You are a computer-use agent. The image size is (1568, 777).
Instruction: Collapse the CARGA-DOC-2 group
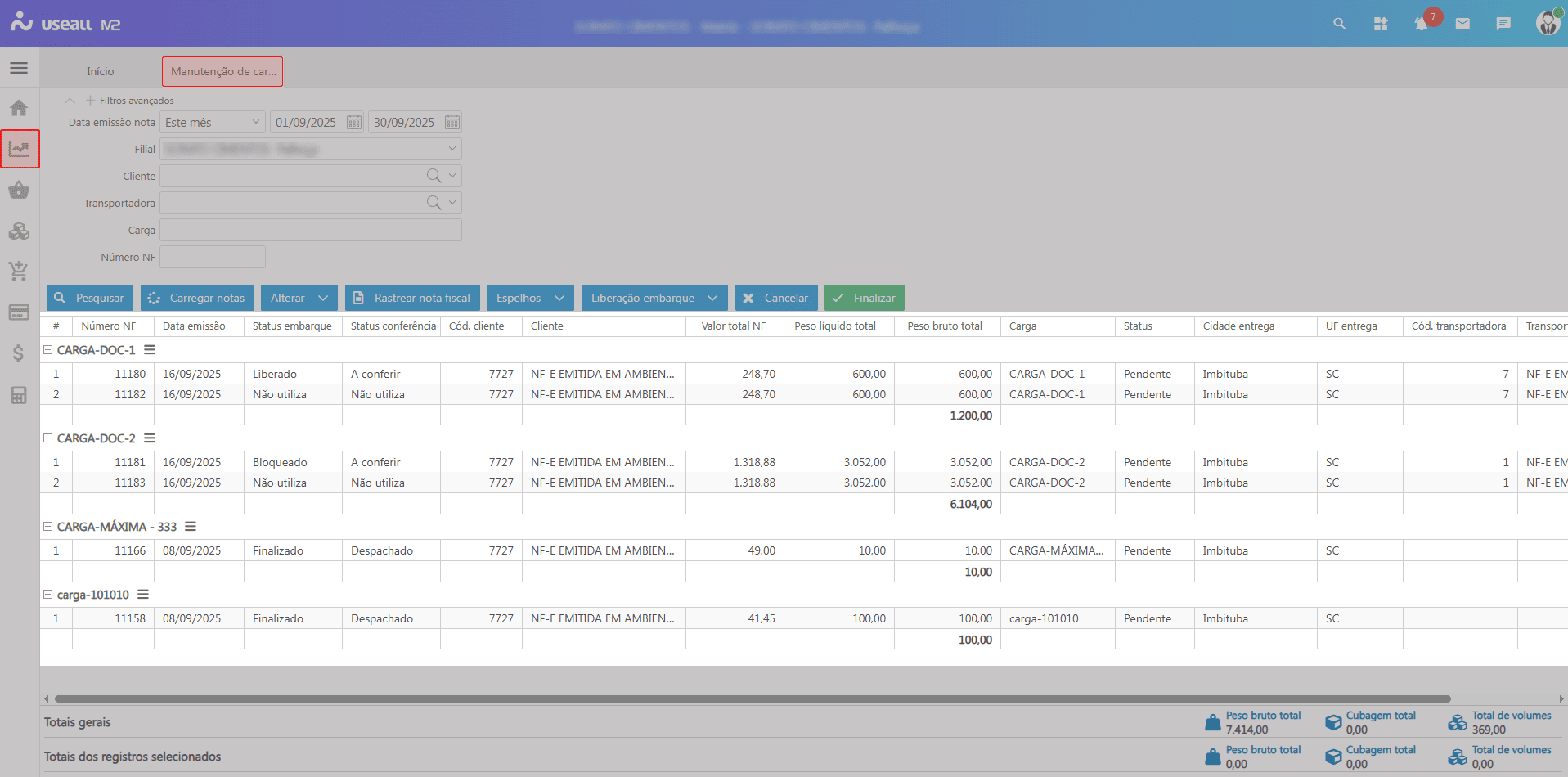pos(48,438)
